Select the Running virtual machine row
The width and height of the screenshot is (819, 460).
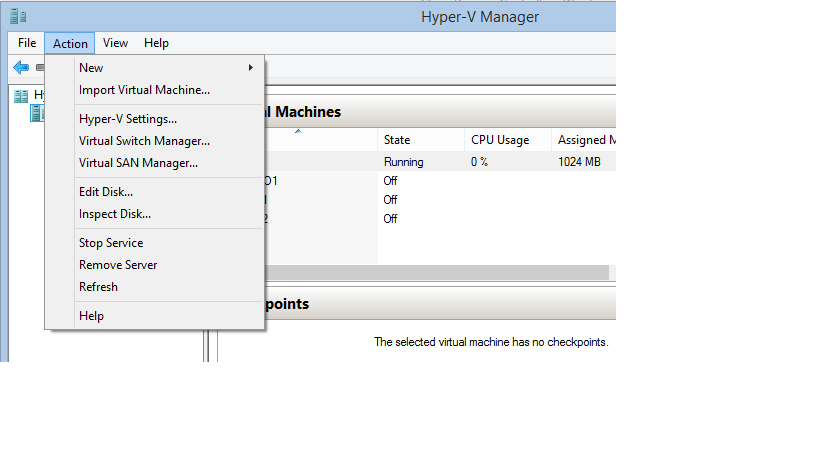[x=440, y=162]
